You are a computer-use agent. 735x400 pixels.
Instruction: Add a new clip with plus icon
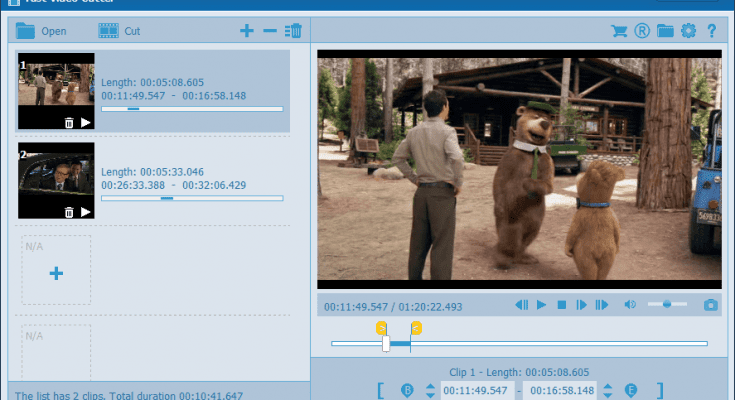click(247, 31)
